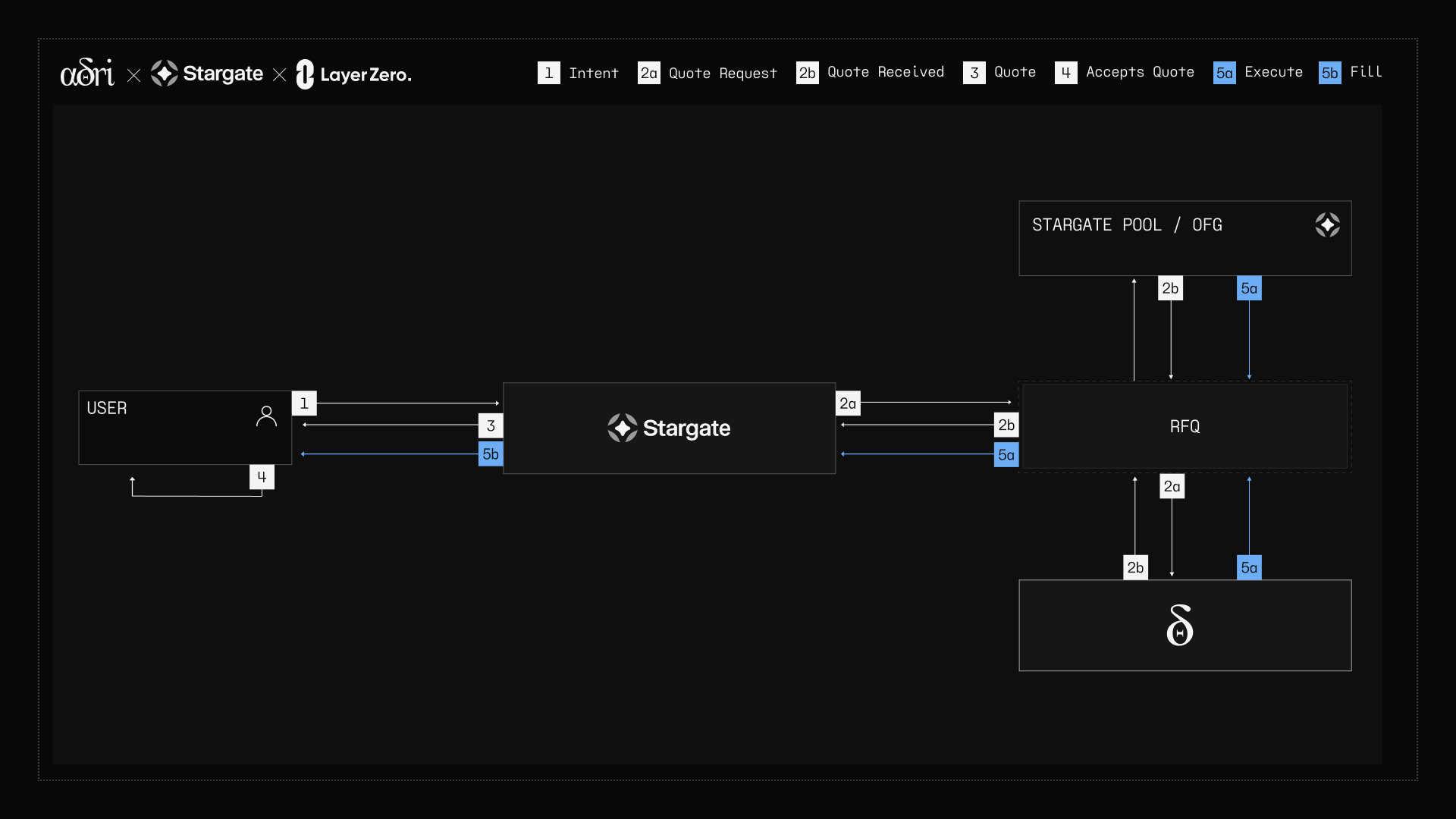Click the blue 5b marker beside Stargate box

tap(491, 454)
